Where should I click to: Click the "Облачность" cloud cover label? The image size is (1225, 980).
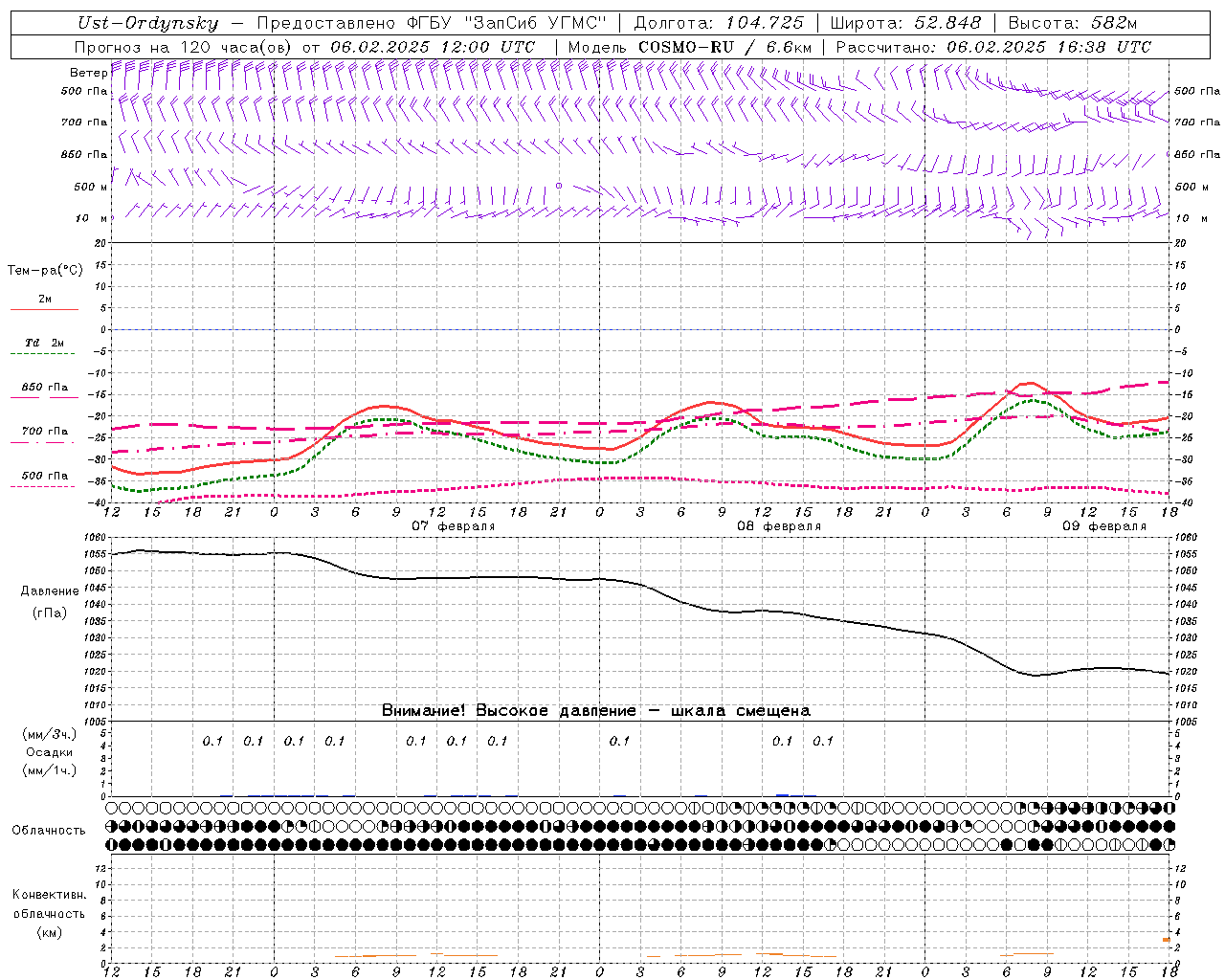click(x=49, y=830)
